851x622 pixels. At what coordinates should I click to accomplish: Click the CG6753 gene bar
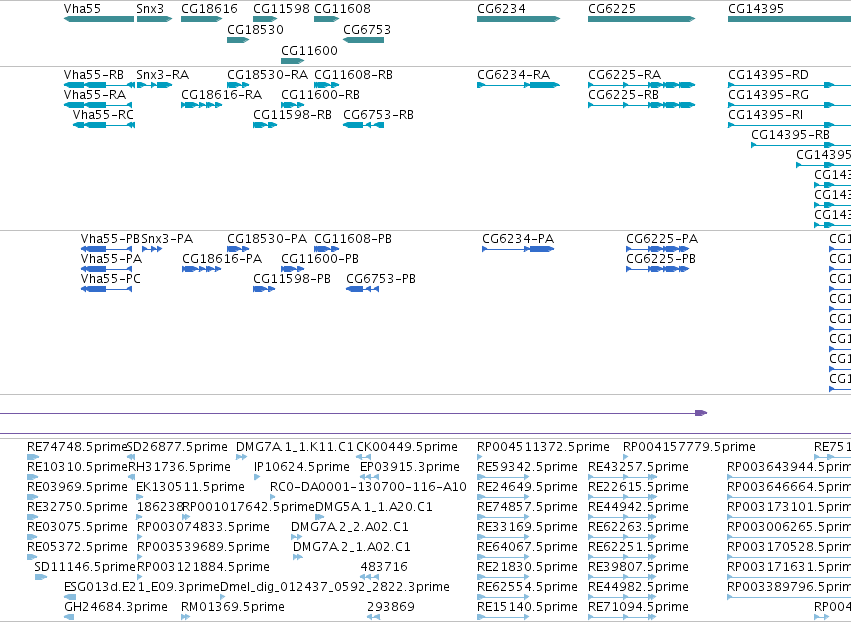pos(364,40)
